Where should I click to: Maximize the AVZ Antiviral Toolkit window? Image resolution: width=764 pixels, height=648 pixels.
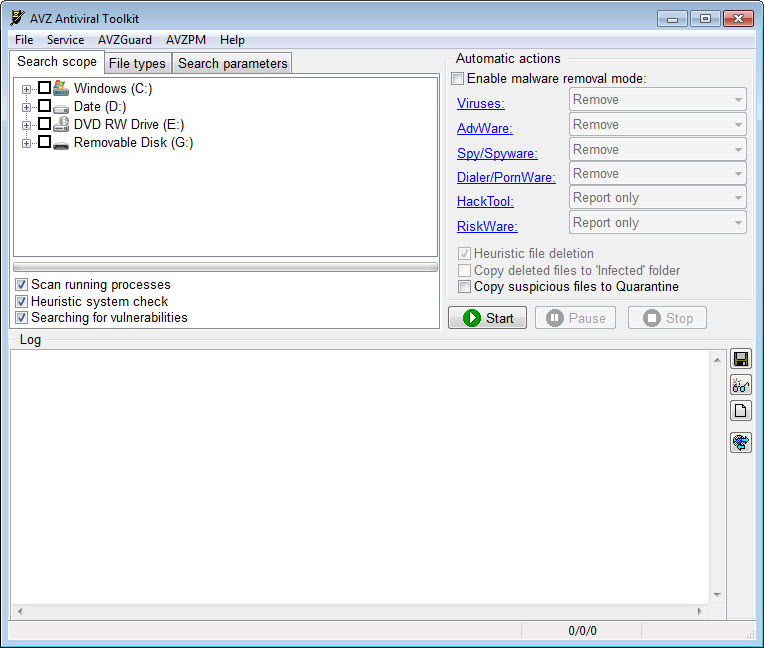click(705, 19)
